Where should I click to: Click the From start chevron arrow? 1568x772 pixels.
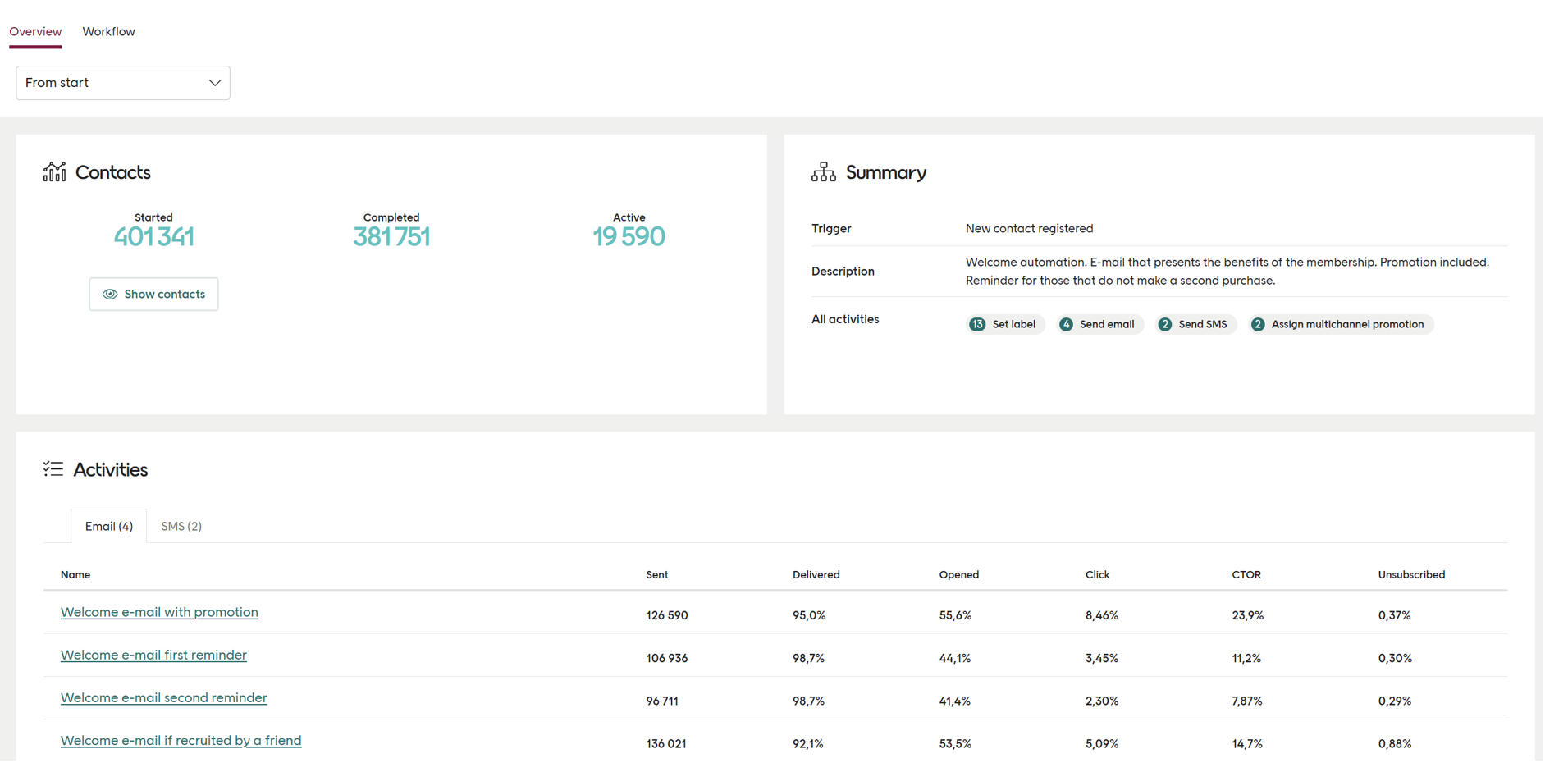214,82
